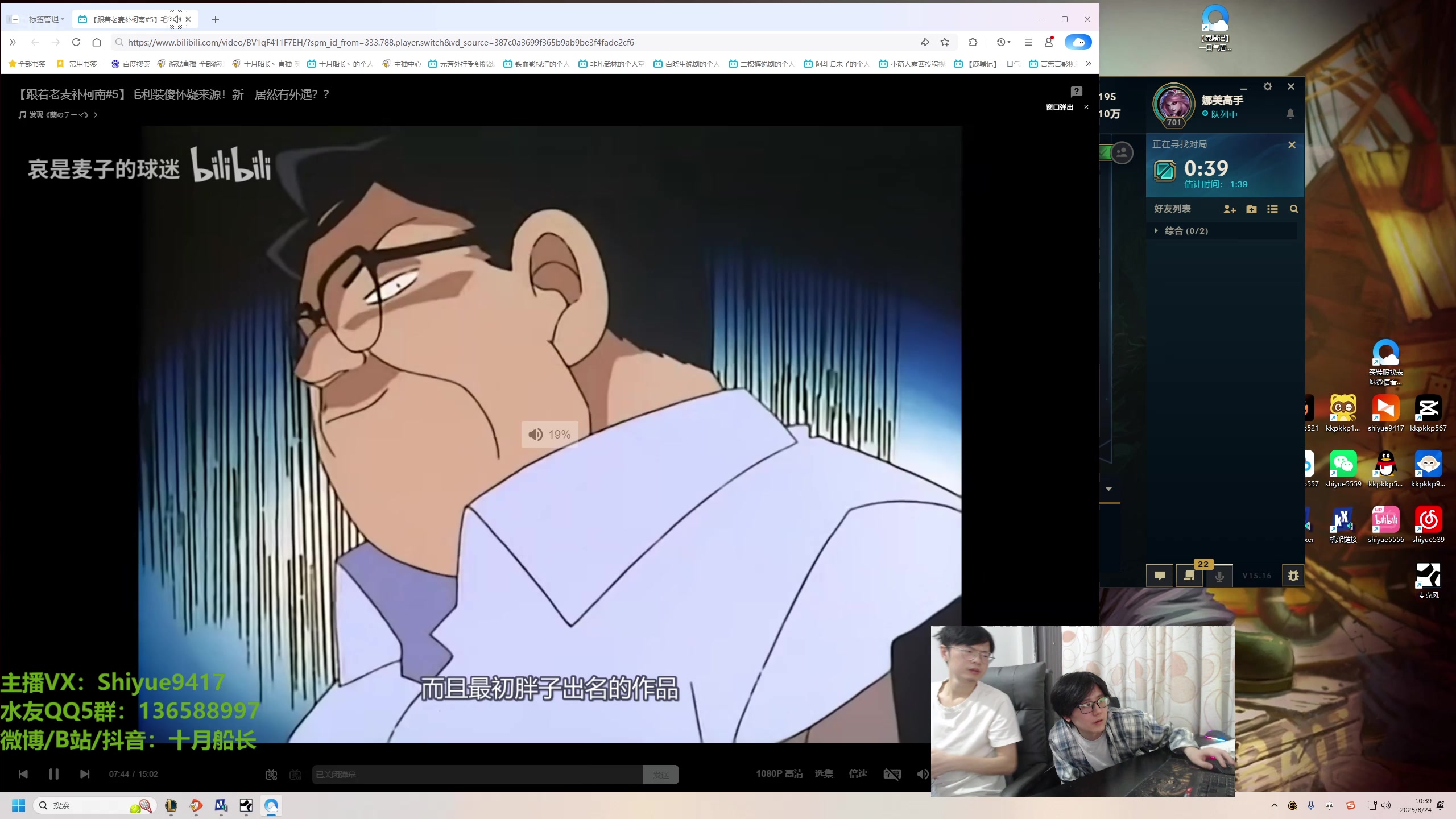This screenshot has width=1456, height=819.
Task: Click the Bilibili URL in address bar
Action: click(x=380, y=43)
